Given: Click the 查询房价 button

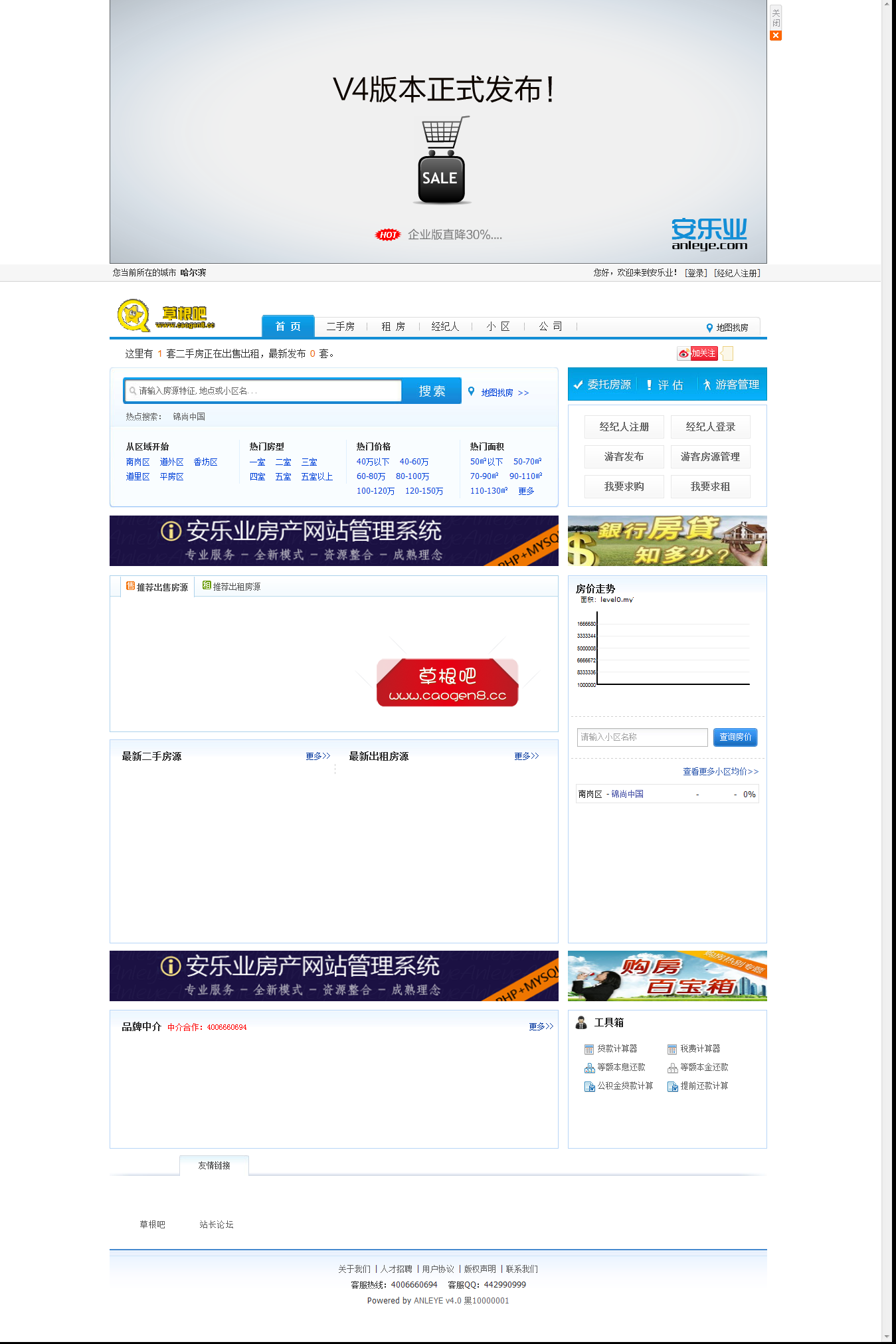Looking at the screenshot, I should click(735, 737).
